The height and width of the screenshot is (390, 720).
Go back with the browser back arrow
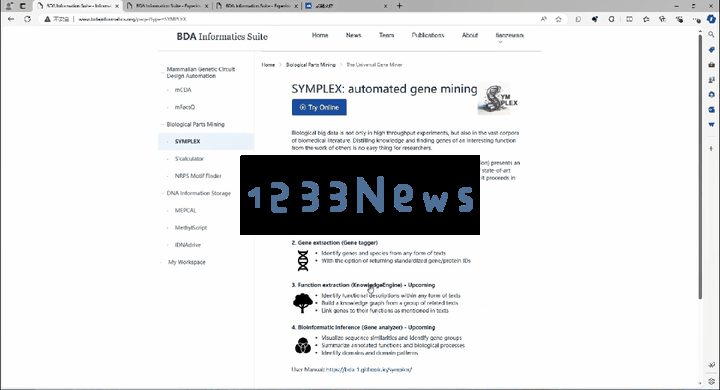[x=11, y=19]
